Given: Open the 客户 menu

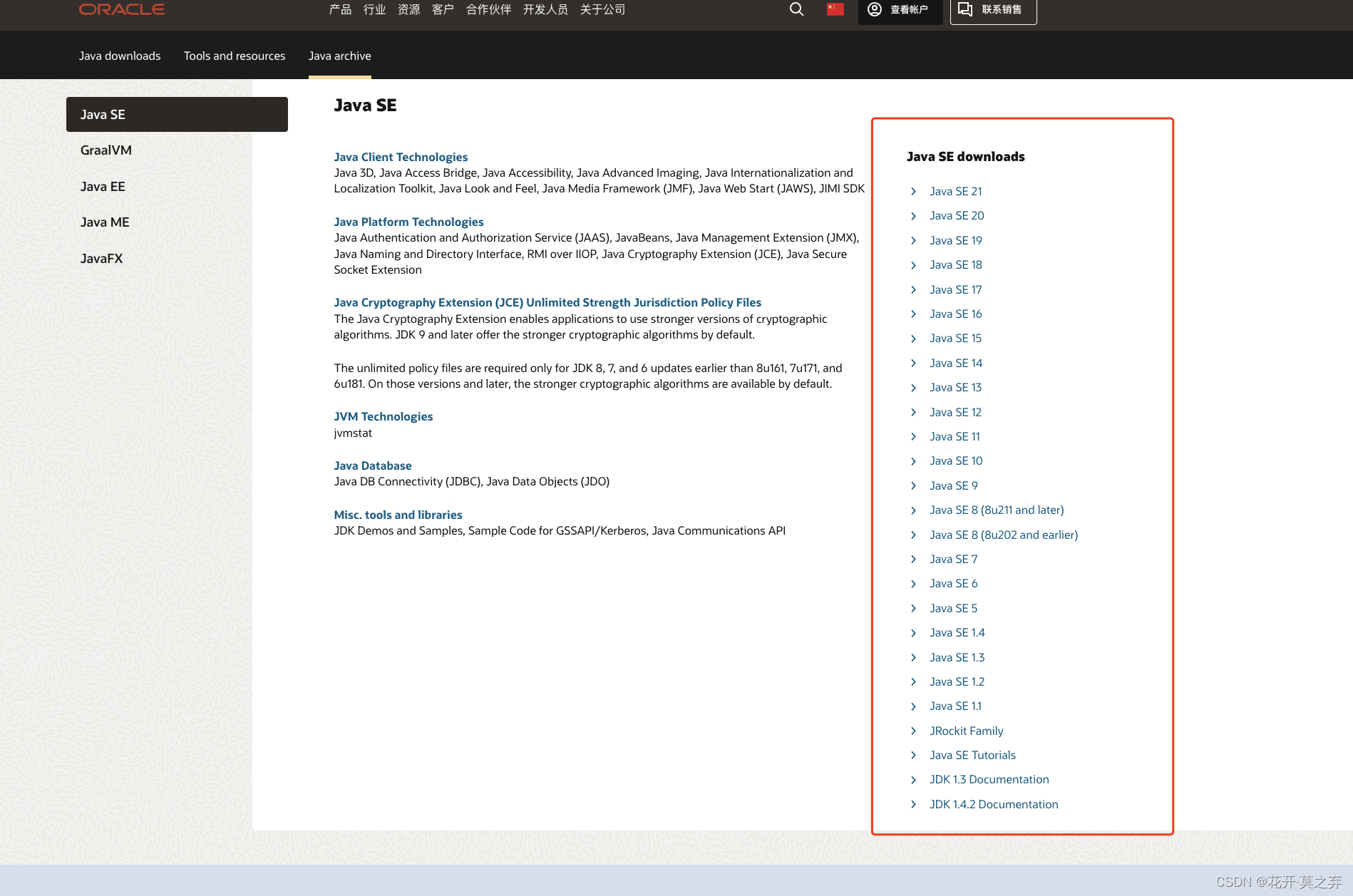Looking at the screenshot, I should click(443, 9).
